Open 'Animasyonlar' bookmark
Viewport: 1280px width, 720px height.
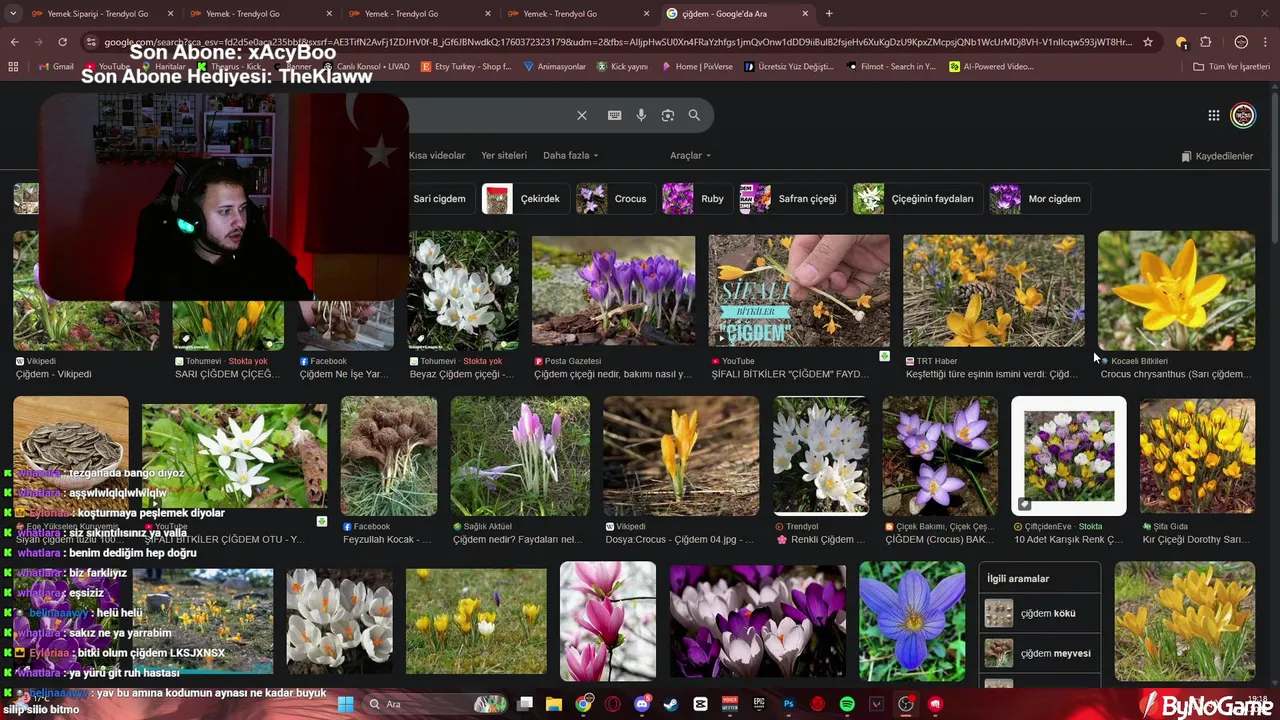click(x=554, y=66)
